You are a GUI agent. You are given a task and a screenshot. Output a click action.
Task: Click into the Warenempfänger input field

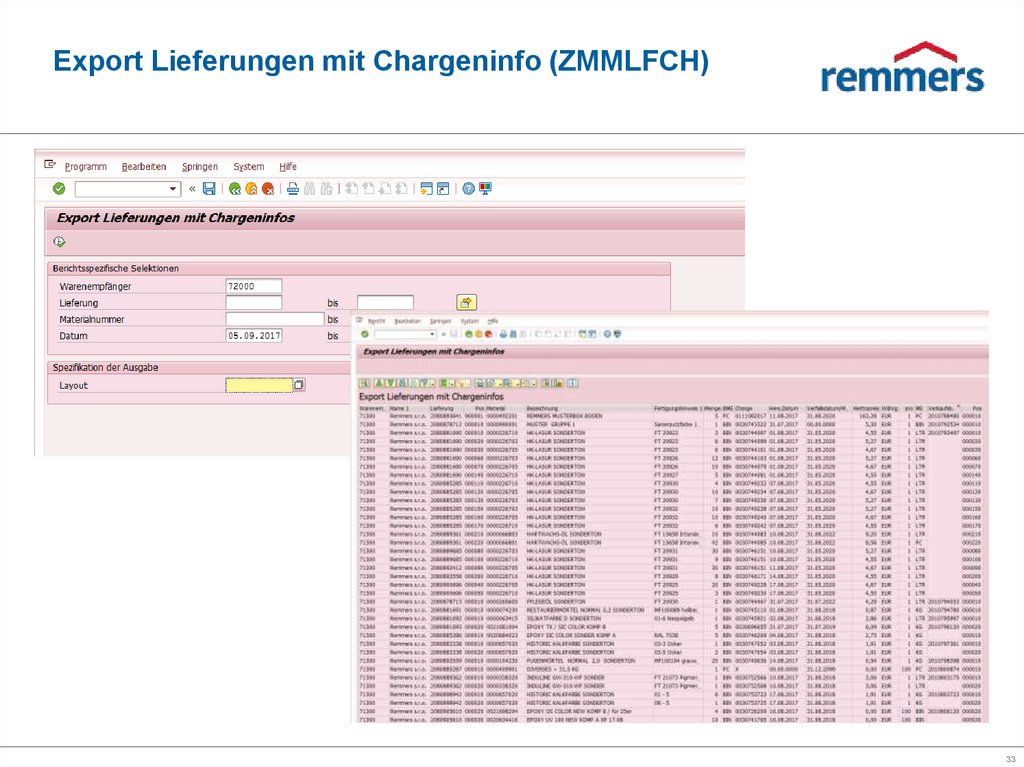pos(254,286)
